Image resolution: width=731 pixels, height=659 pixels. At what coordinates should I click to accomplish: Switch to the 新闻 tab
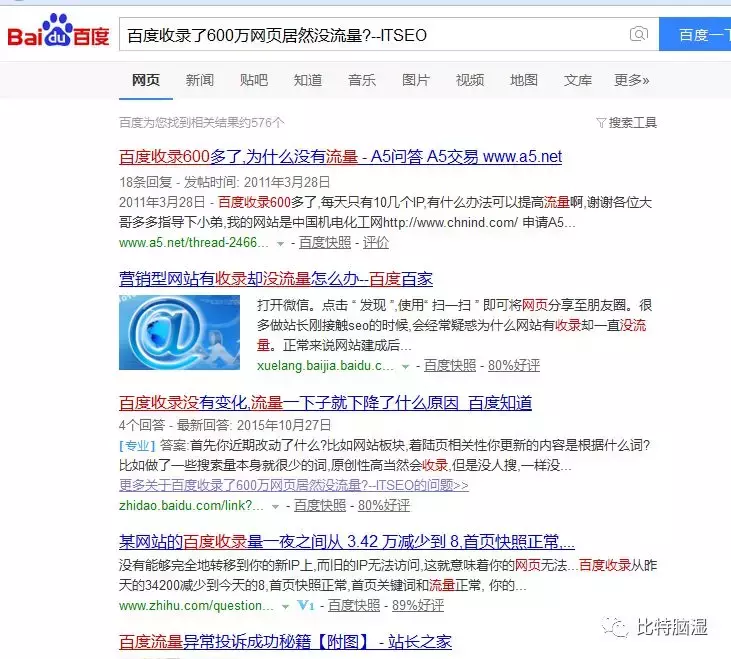pos(200,80)
